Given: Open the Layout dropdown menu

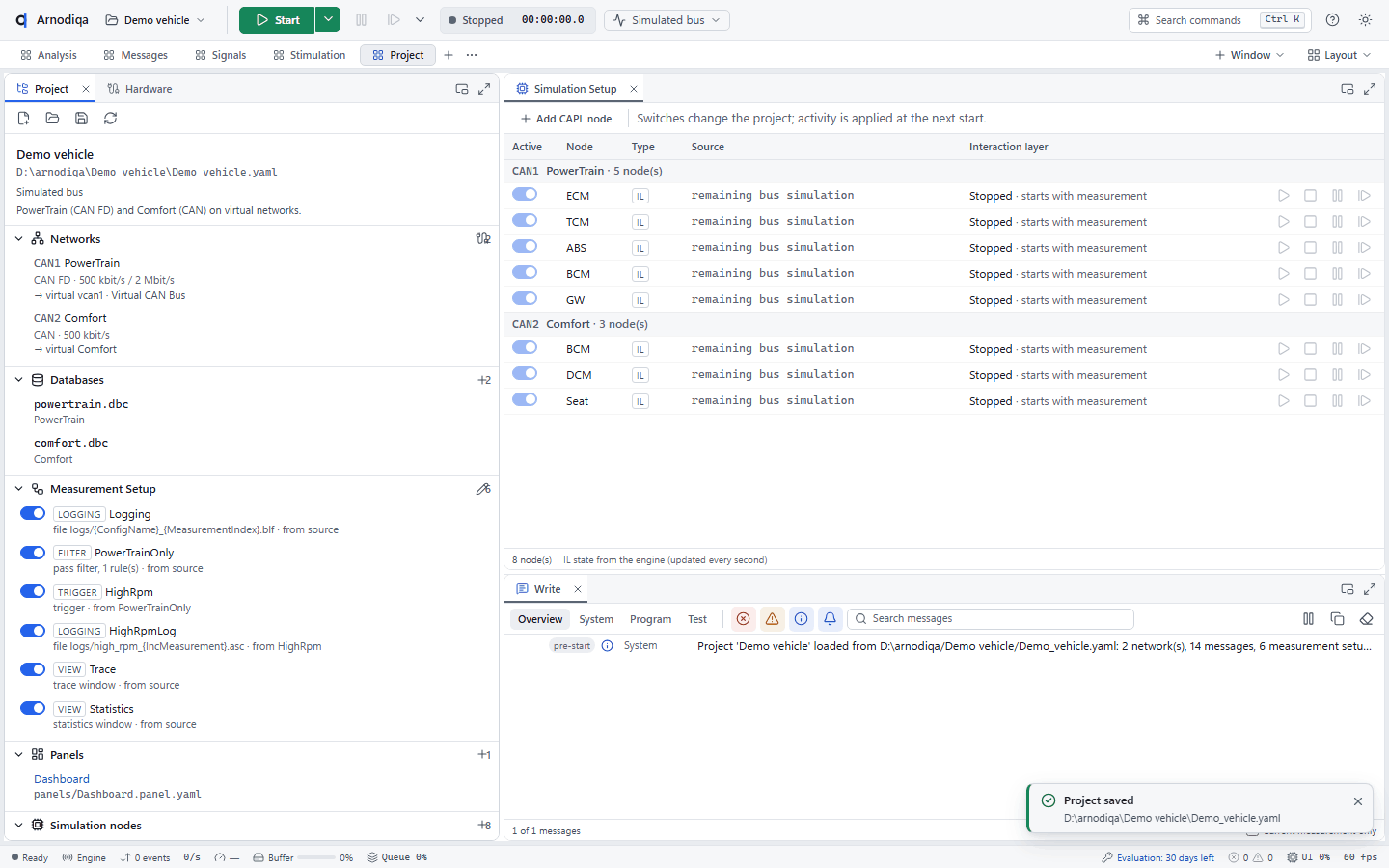Looking at the screenshot, I should pos(1339,55).
